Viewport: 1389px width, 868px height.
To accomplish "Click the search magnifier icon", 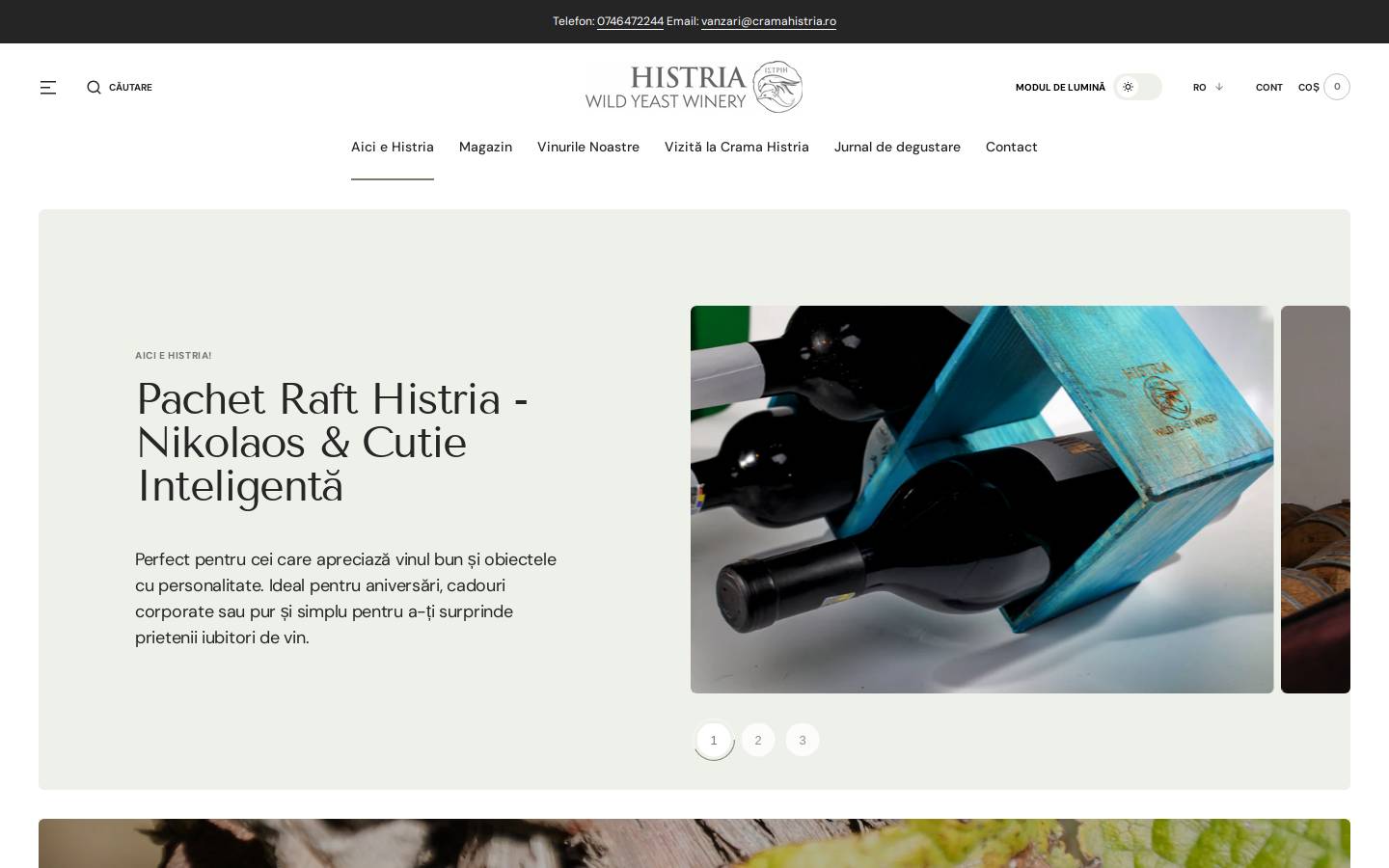I will pos(94,88).
